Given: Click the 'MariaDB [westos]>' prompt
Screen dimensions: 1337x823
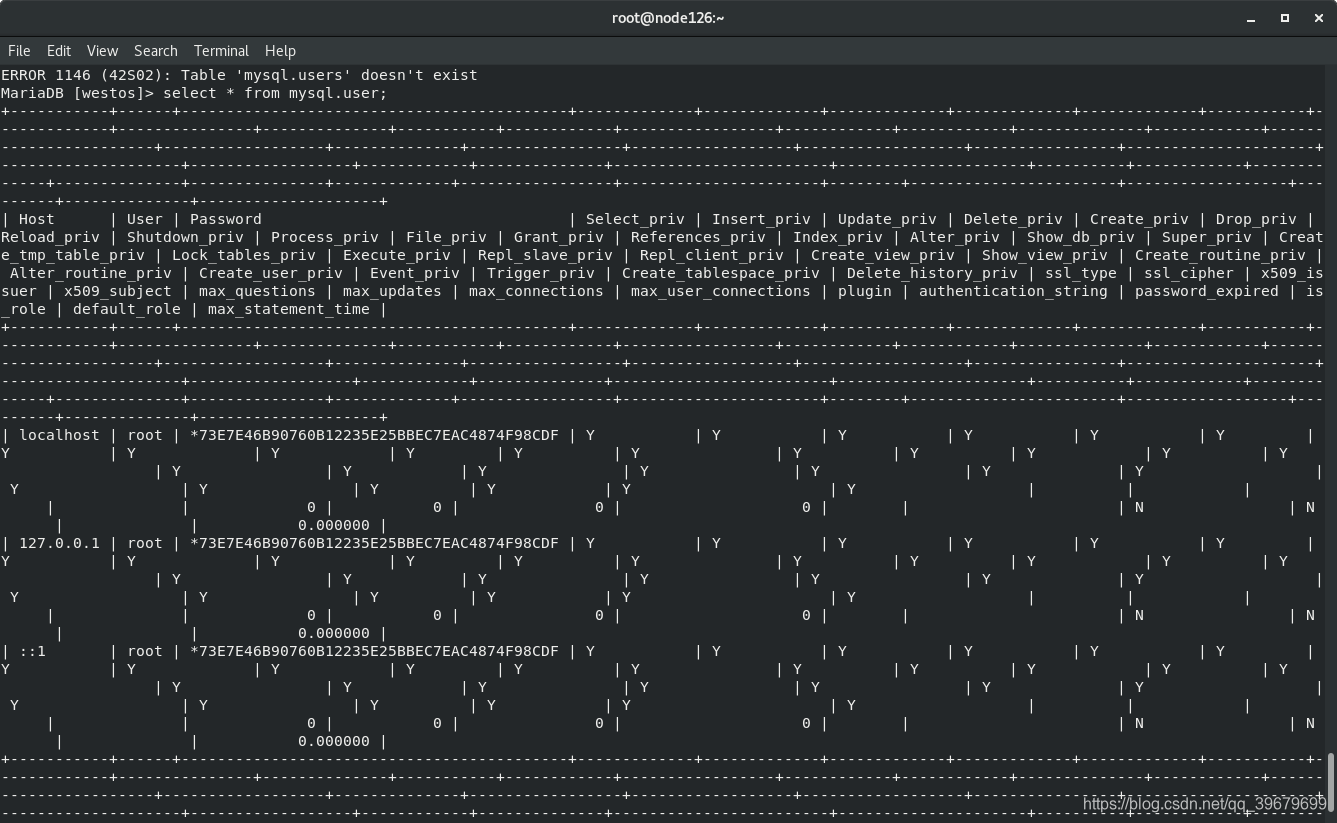Looking at the screenshot, I should (x=78, y=93).
